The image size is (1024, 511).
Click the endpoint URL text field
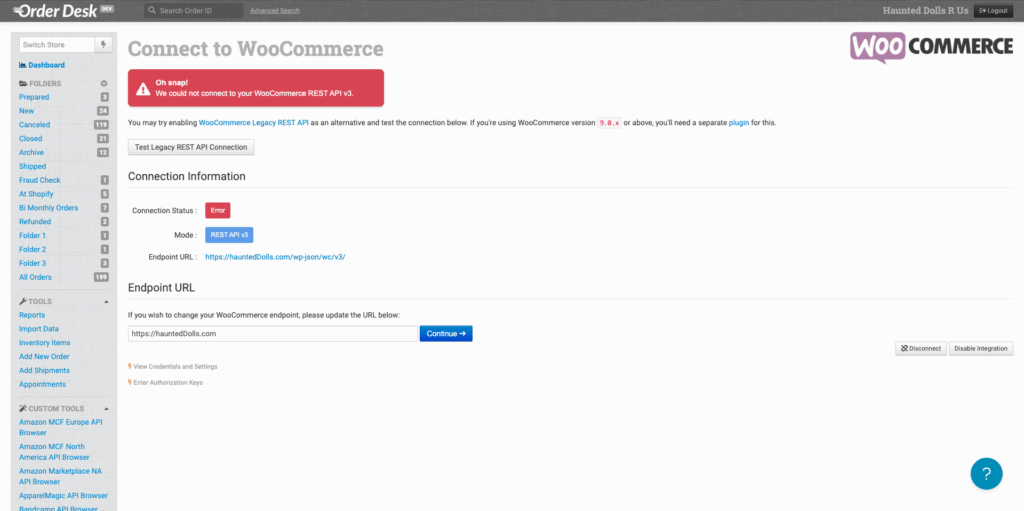pyautogui.click(x=272, y=333)
